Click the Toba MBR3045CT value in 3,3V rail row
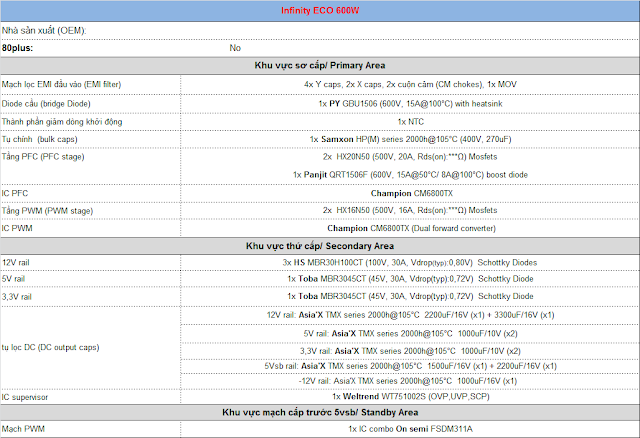 [x=410, y=296]
